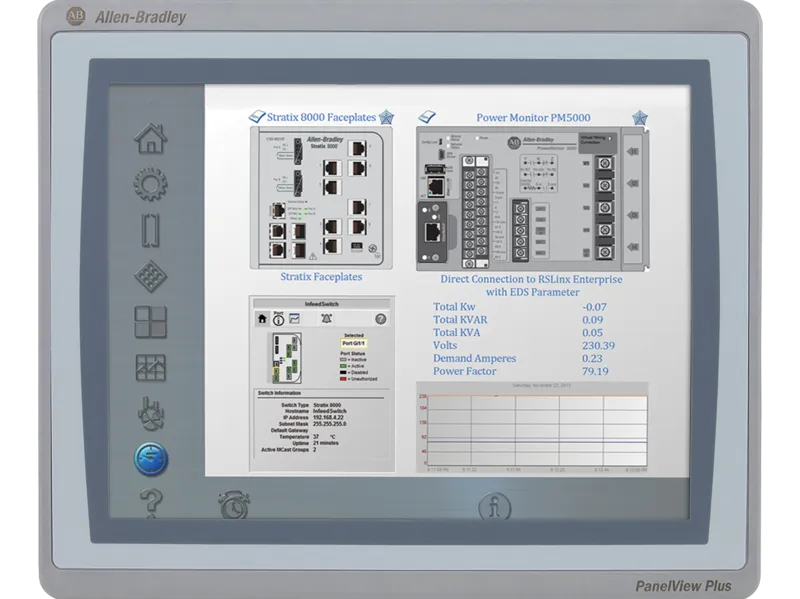The height and width of the screenshot is (599, 800).
Task: Click the Total Kw value -0.07
Action: point(594,307)
